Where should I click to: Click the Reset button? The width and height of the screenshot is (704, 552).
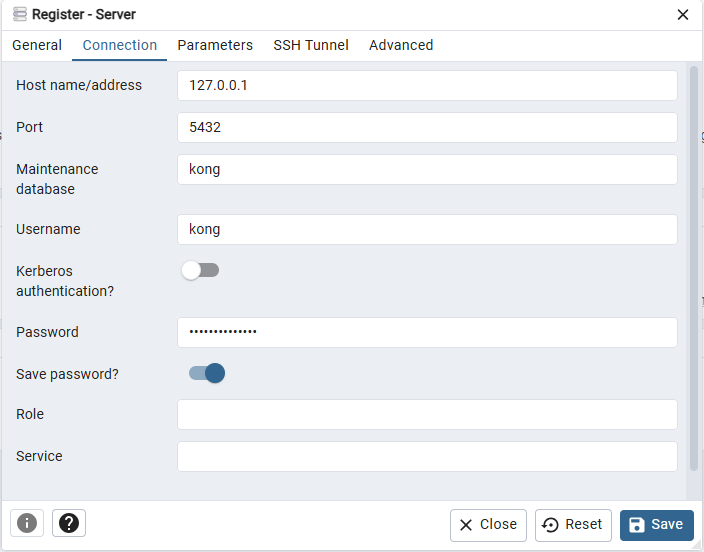click(x=573, y=525)
